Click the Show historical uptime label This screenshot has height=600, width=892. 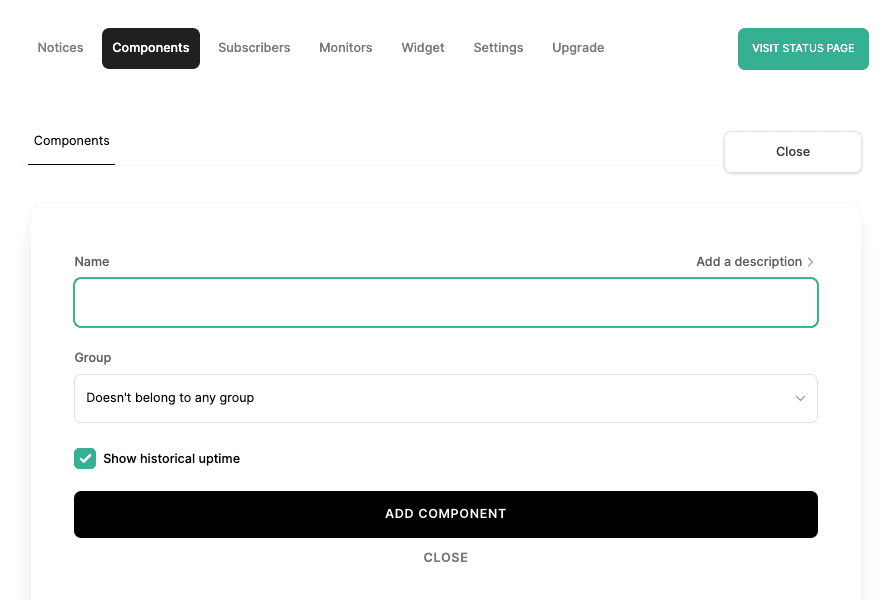pyautogui.click(x=172, y=458)
